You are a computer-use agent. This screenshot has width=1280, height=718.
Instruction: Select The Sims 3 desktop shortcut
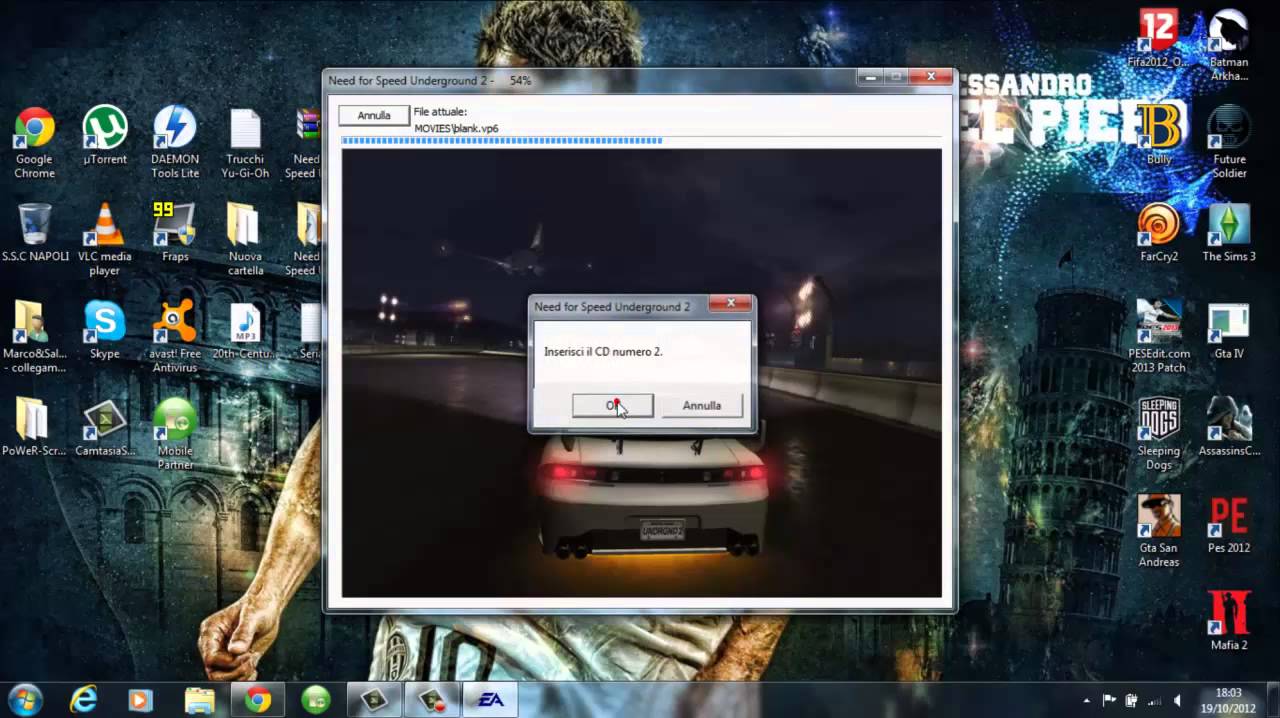(x=1229, y=233)
